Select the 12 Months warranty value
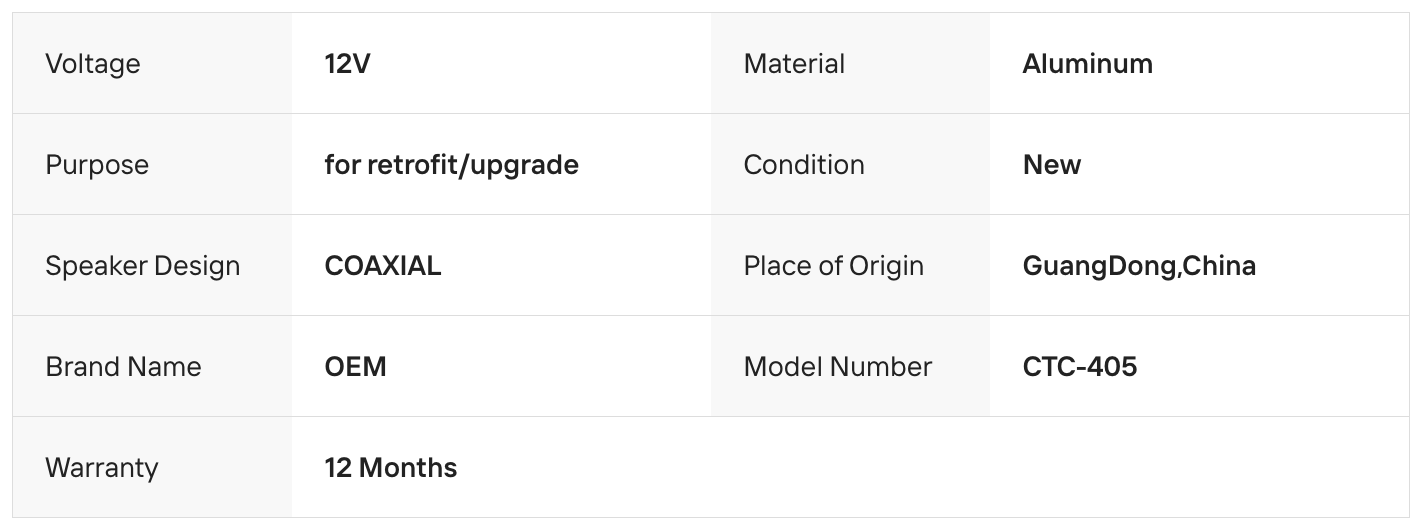 [390, 468]
